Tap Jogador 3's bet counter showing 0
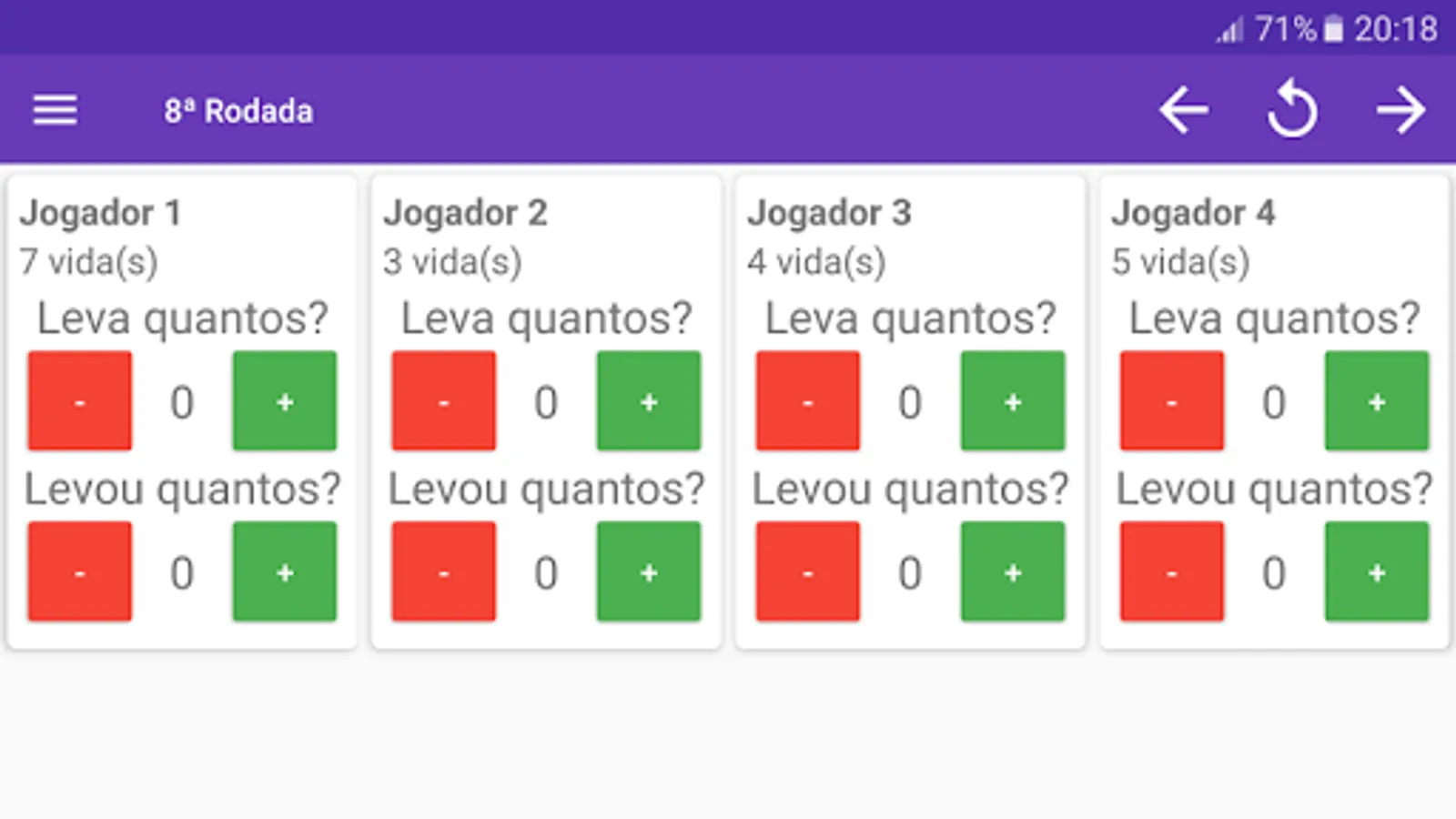1456x819 pixels. [909, 401]
